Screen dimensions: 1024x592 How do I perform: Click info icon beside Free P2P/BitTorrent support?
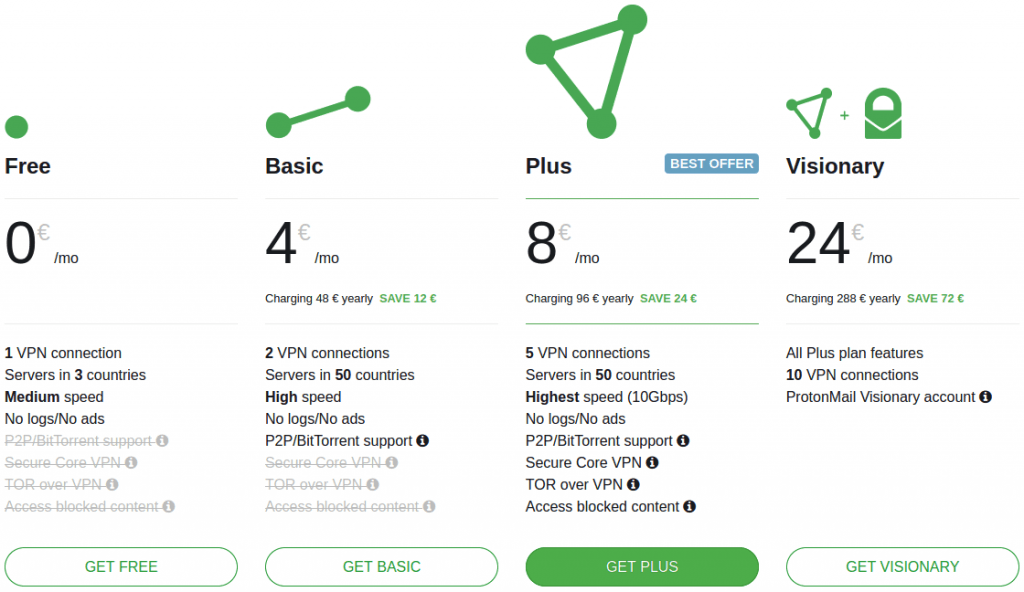pyautogui.click(x=162, y=440)
